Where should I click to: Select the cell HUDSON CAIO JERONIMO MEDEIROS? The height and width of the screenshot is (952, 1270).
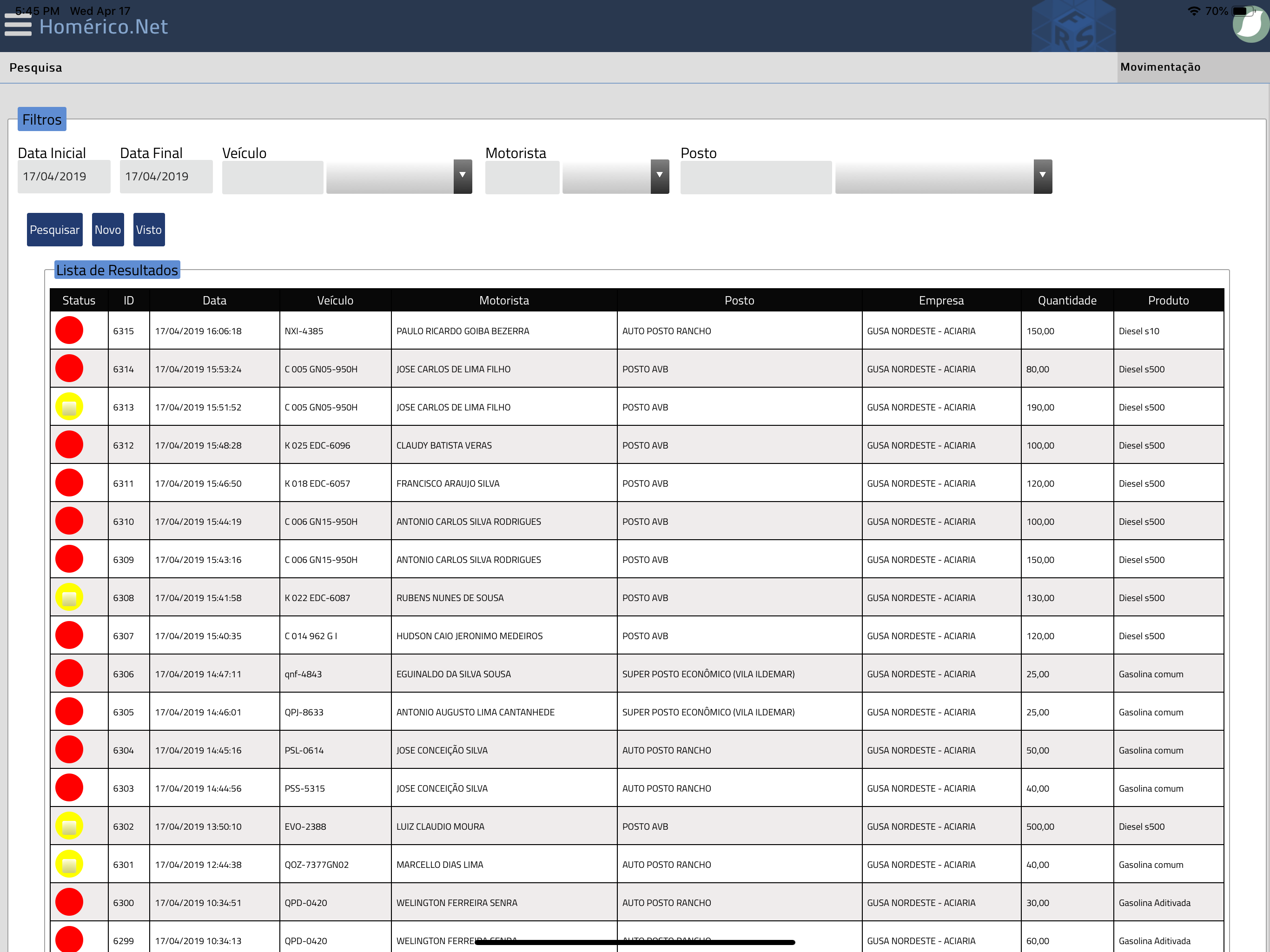point(504,635)
